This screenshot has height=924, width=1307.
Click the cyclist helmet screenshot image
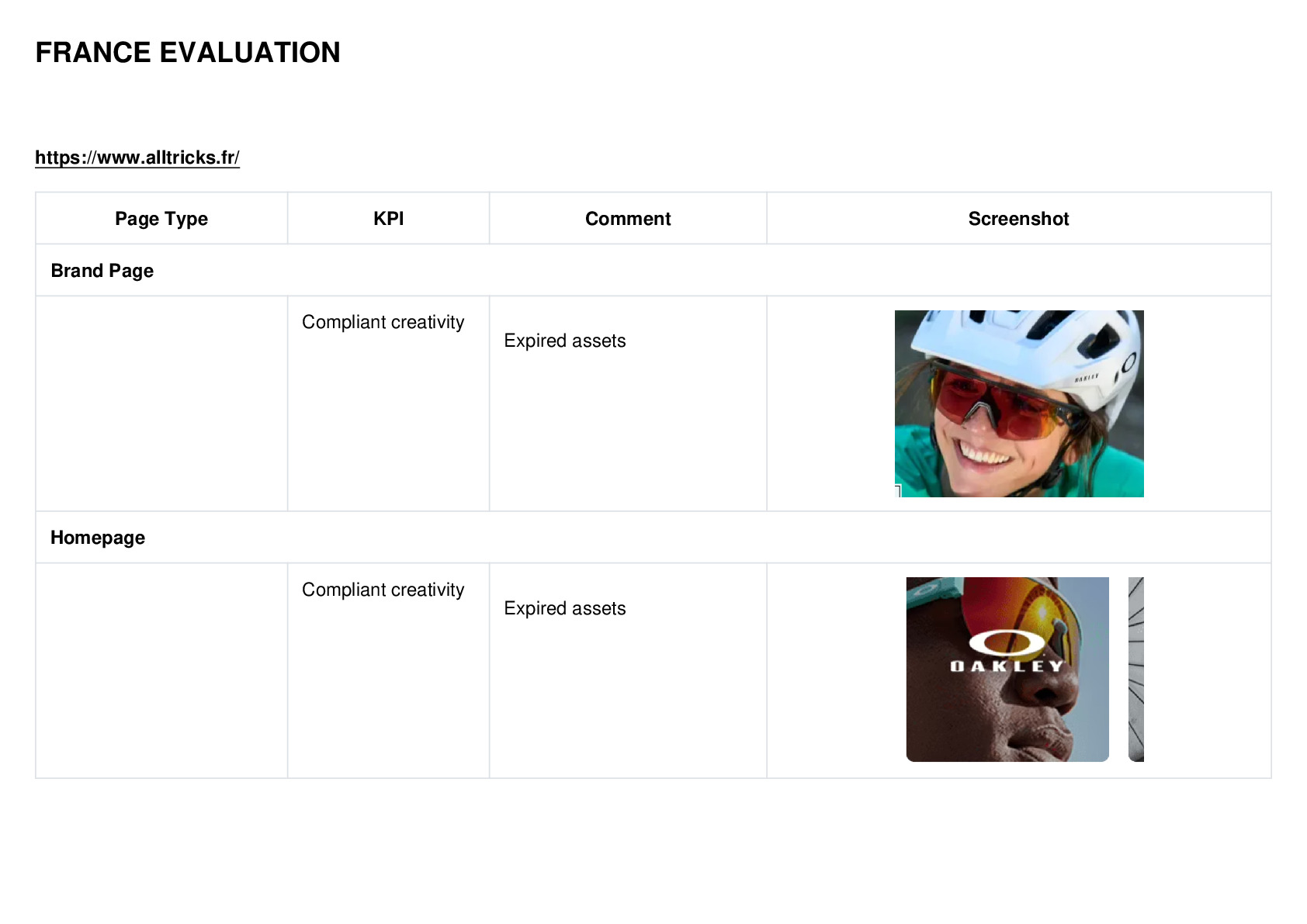1019,403
